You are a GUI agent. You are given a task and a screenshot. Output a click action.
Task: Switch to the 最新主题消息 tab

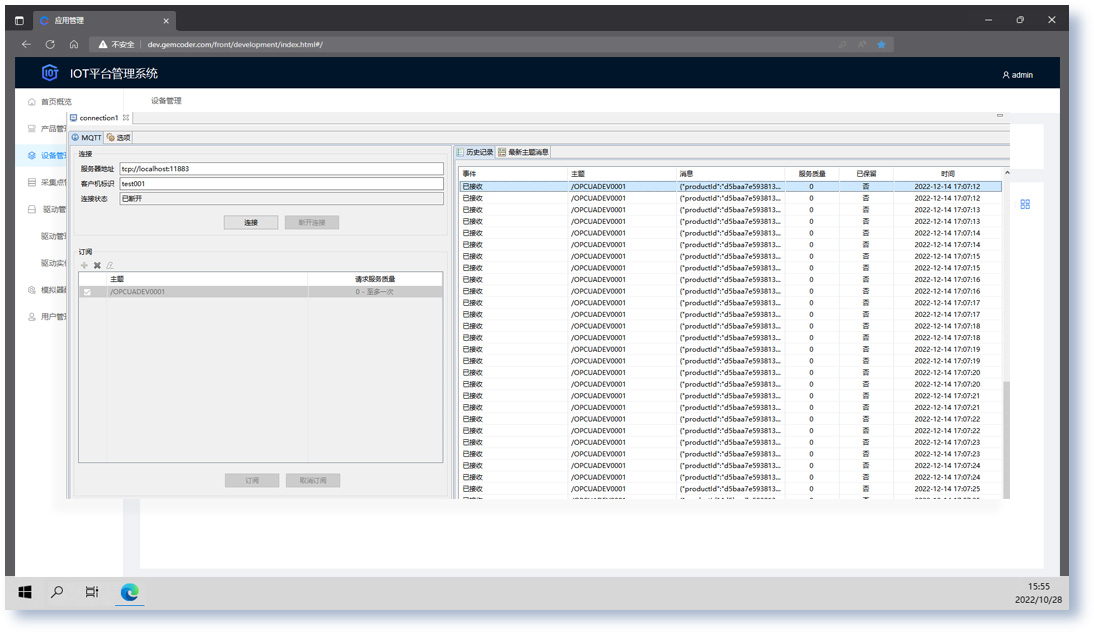[524, 152]
